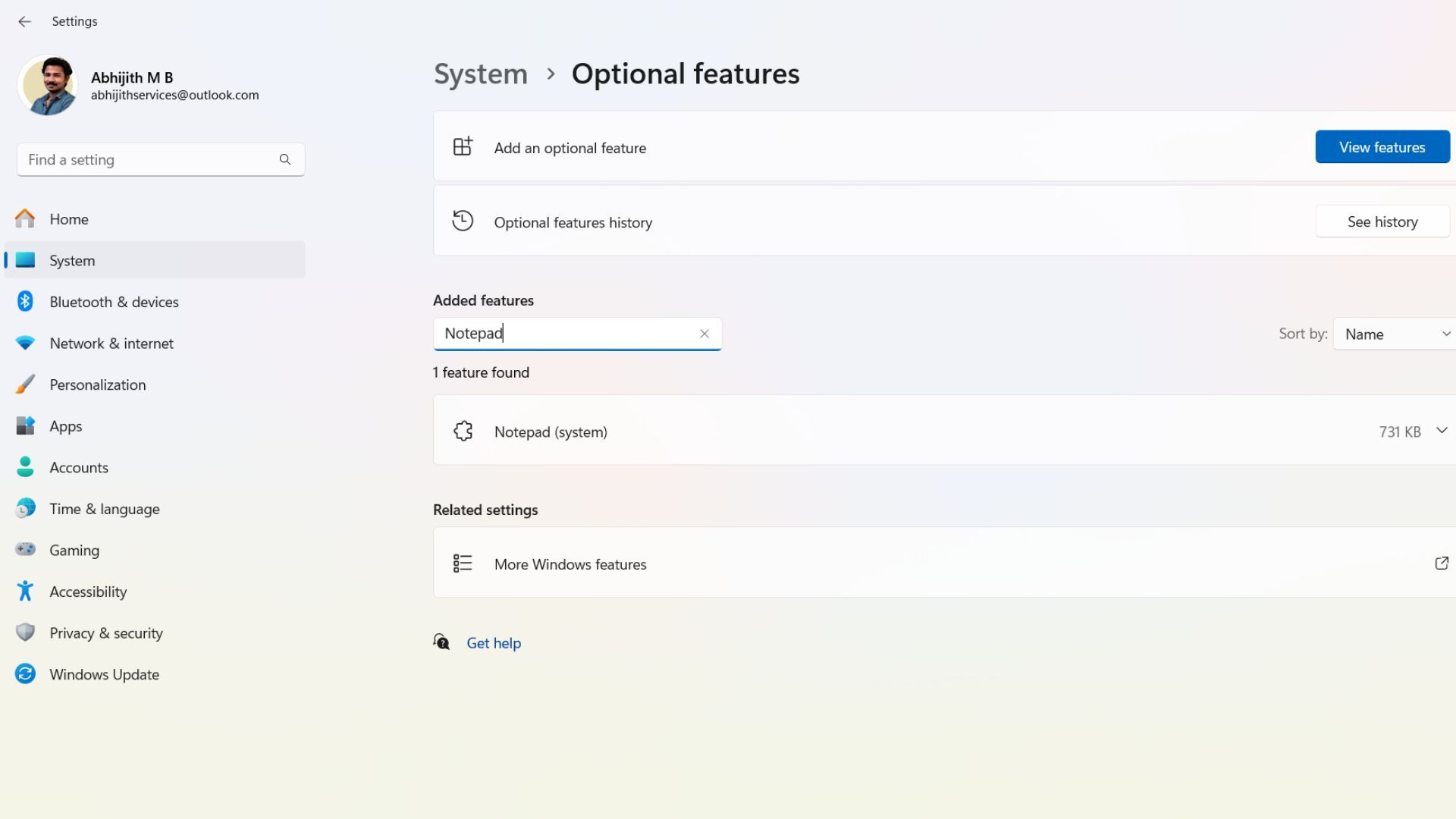Image resolution: width=1456 pixels, height=819 pixels.
Task: Click the Privacy & security shield icon
Action: [x=25, y=632]
